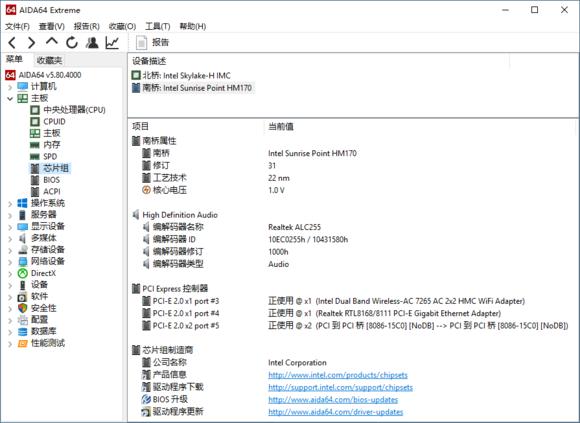Switch to the 菜单 tab
The width and height of the screenshot is (580, 423).
coord(15,59)
